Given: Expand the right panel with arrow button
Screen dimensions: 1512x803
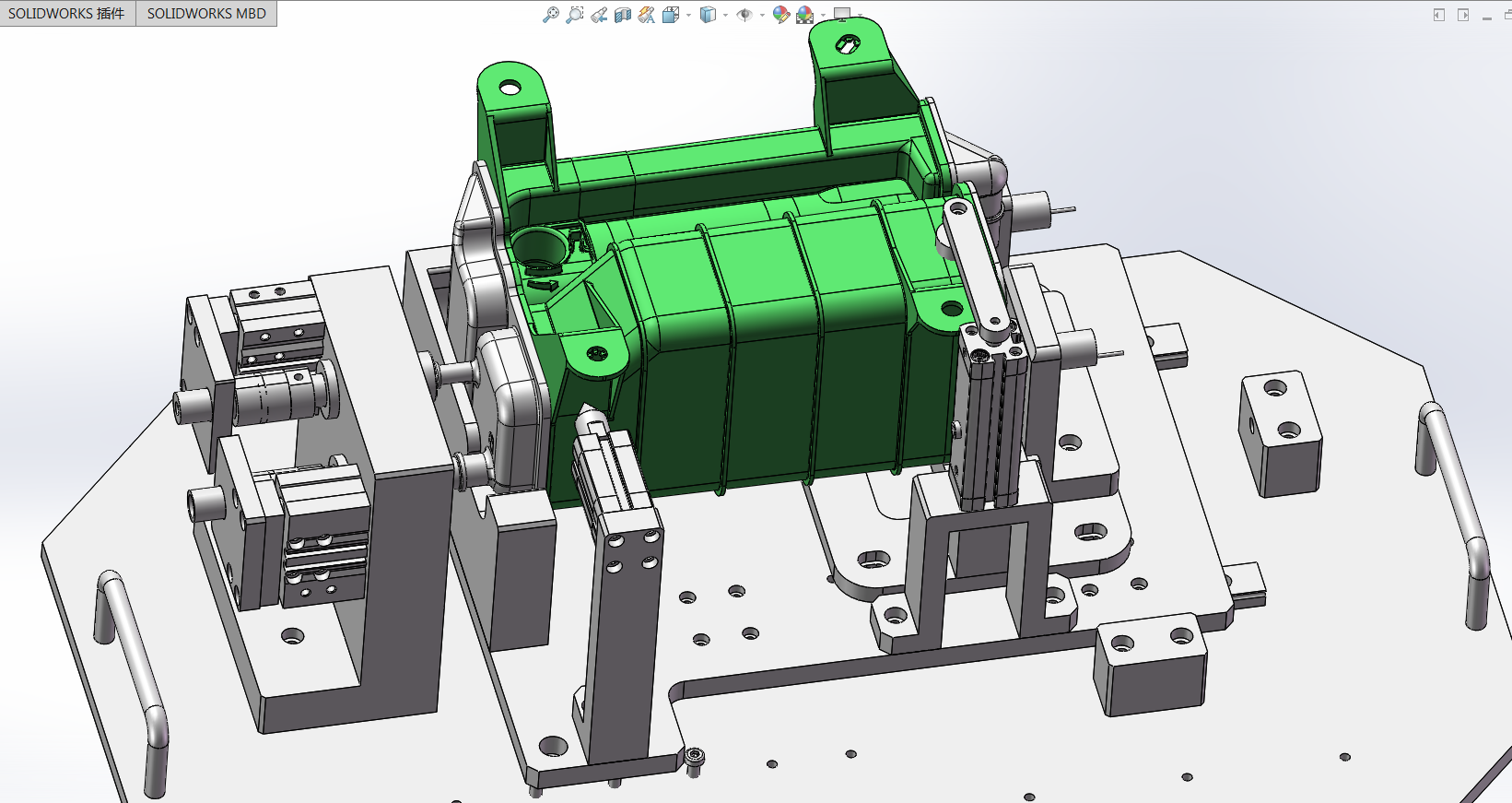Looking at the screenshot, I should [1463, 15].
